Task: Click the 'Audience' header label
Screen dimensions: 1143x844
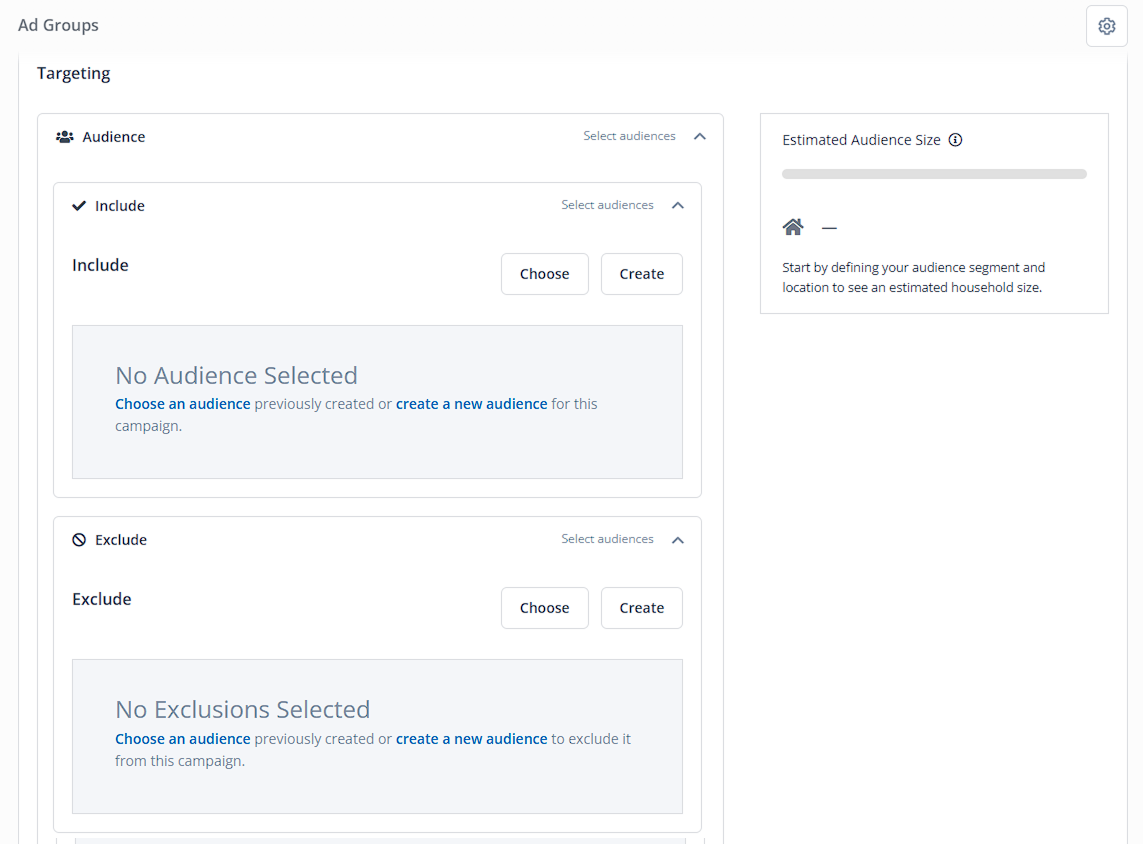Action: [114, 137]
